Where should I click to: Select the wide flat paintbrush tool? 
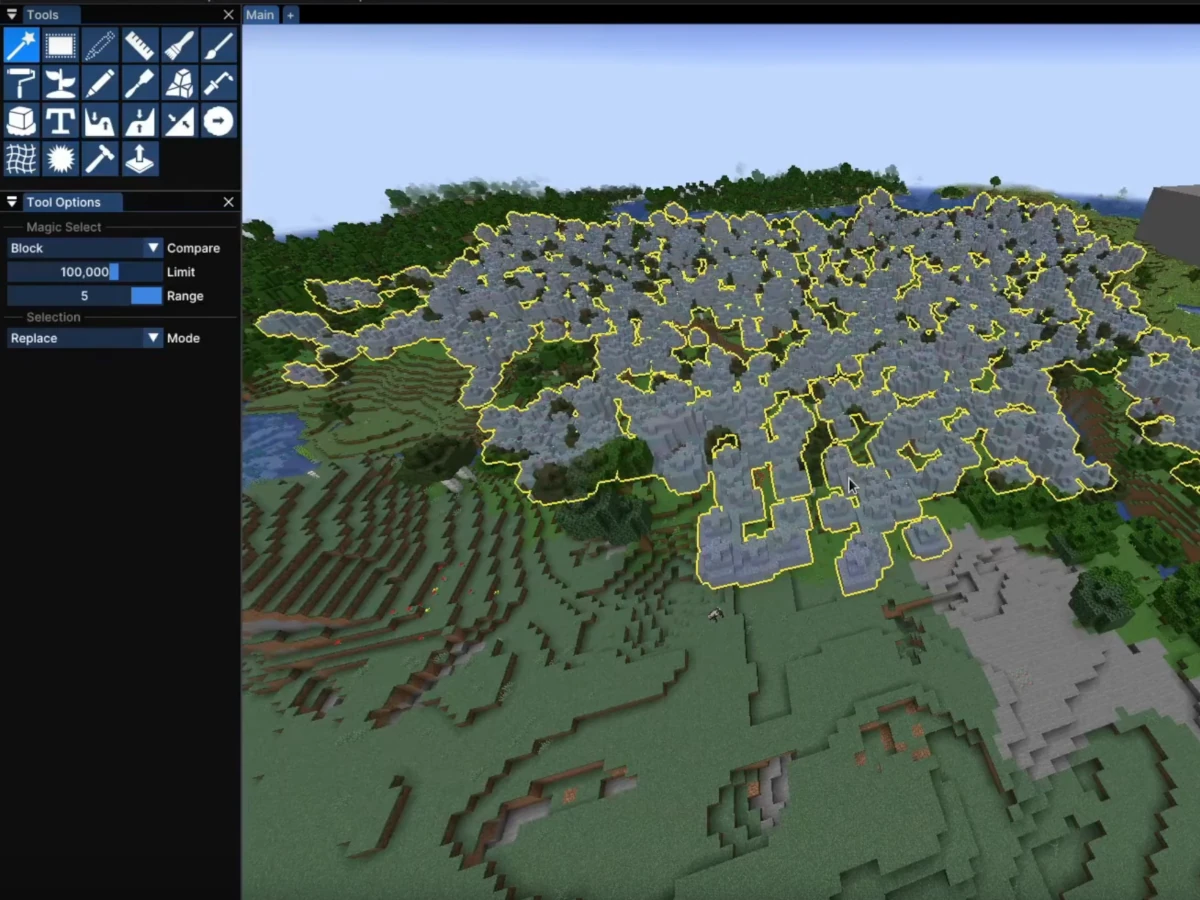pos(179,45)
